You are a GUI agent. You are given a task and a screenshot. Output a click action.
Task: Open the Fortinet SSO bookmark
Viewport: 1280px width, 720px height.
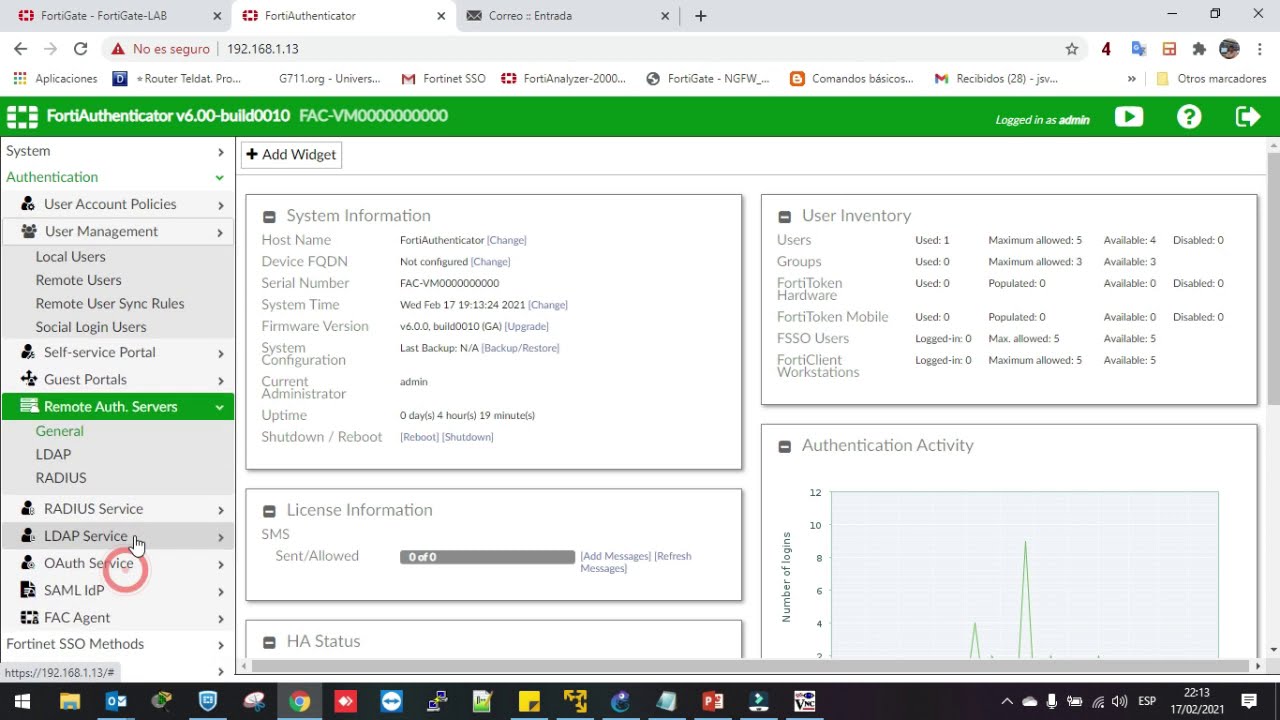point(443,78)
